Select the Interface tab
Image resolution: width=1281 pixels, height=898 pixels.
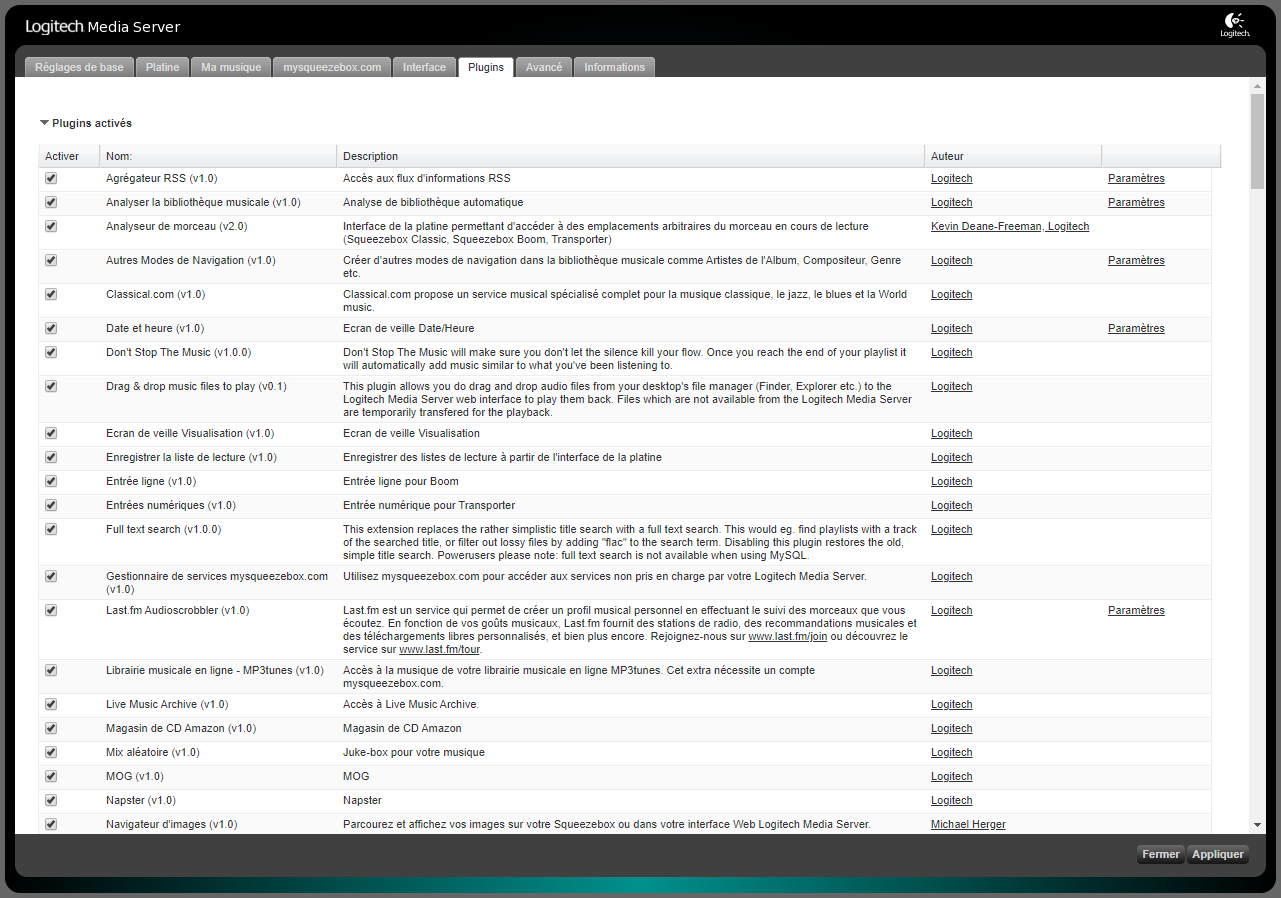pos(424,67)
